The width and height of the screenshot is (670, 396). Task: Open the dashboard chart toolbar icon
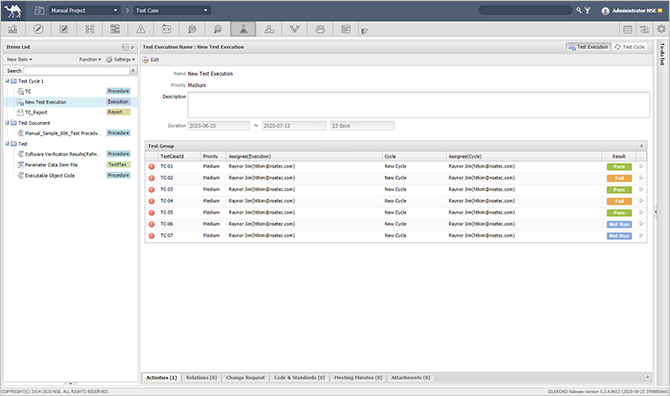pos(13,29)
